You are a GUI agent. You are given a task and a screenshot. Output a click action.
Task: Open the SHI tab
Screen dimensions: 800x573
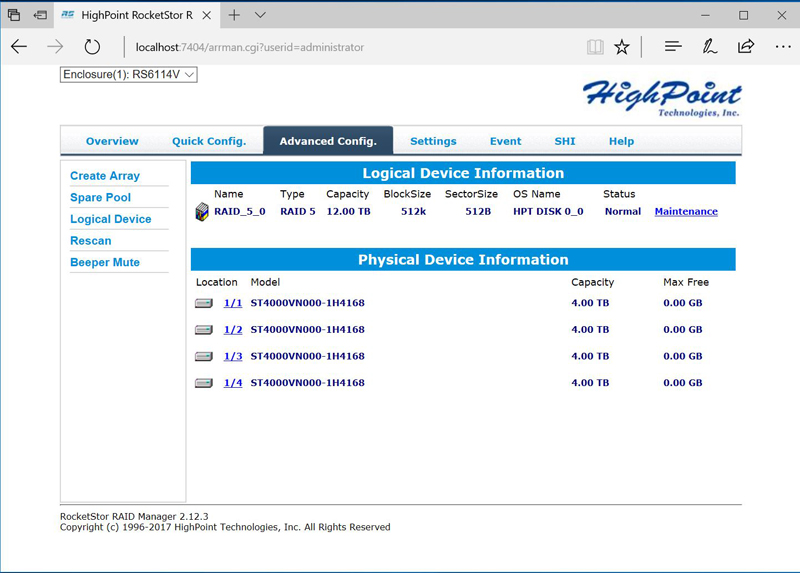(x=565, y=141)
